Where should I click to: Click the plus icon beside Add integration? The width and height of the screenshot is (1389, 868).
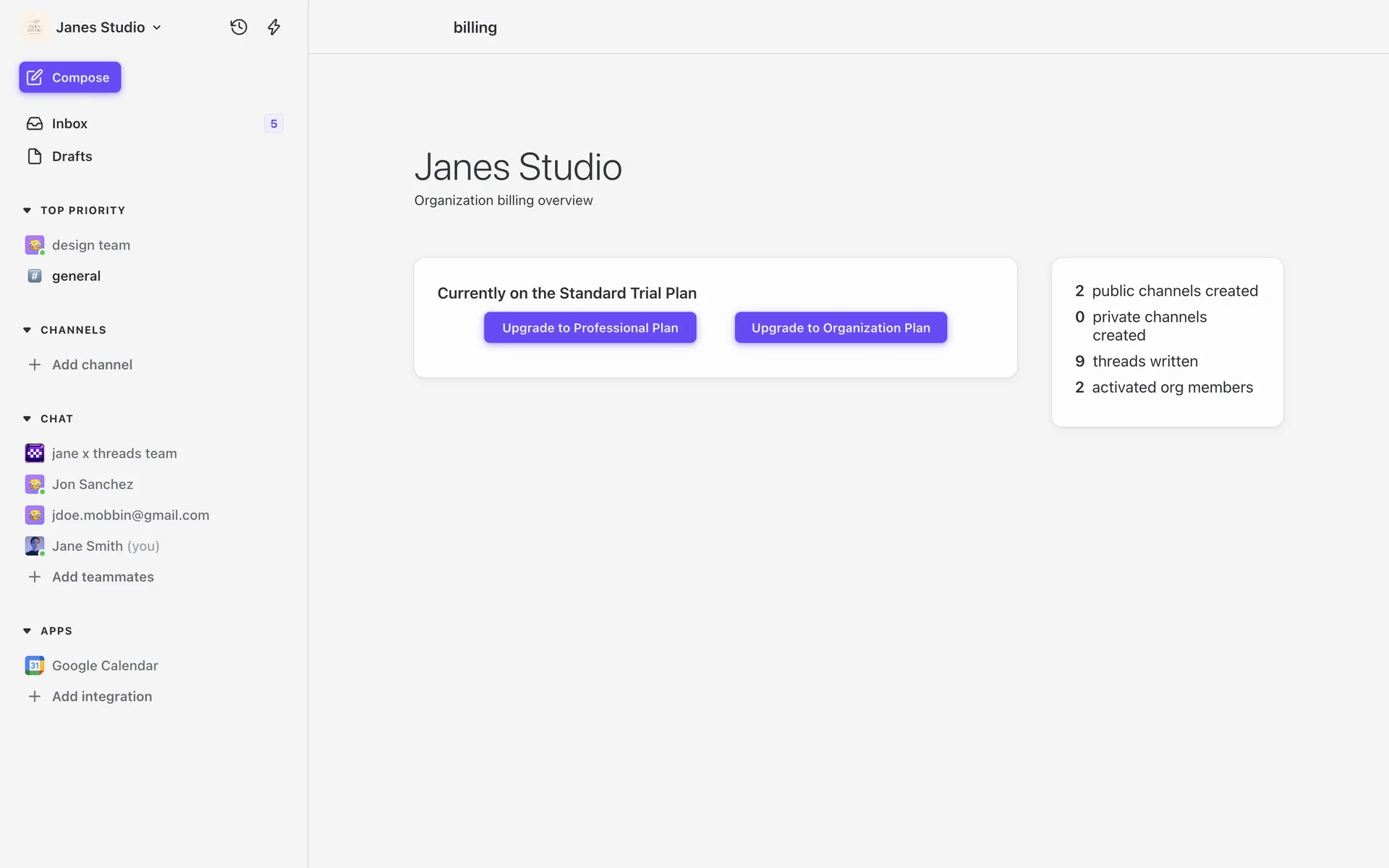(x=34, y=697)
